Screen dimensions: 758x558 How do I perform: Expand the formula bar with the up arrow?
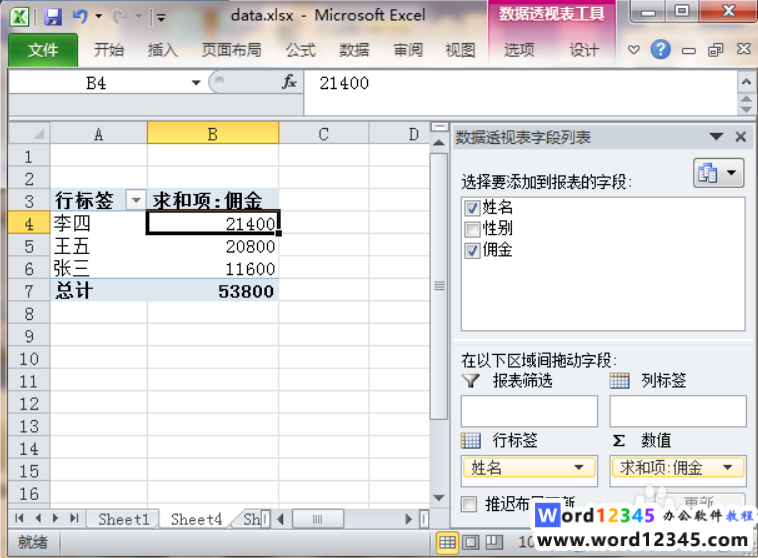746,82
